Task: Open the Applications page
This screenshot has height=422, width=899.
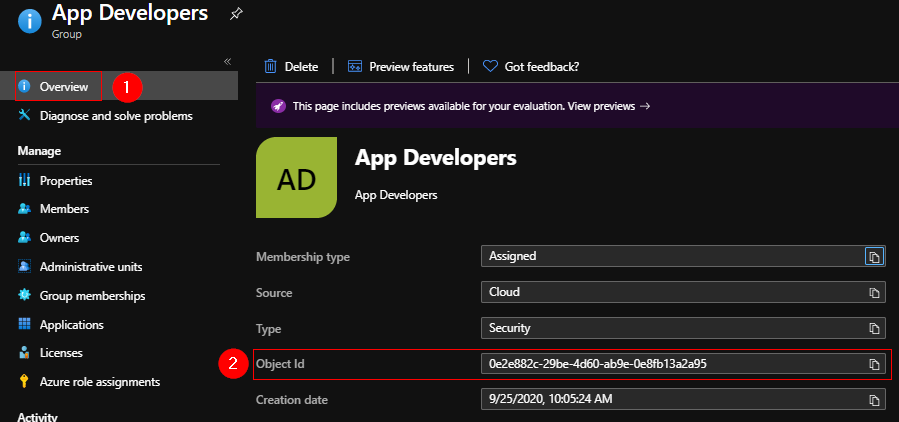Action: [72, 325]
